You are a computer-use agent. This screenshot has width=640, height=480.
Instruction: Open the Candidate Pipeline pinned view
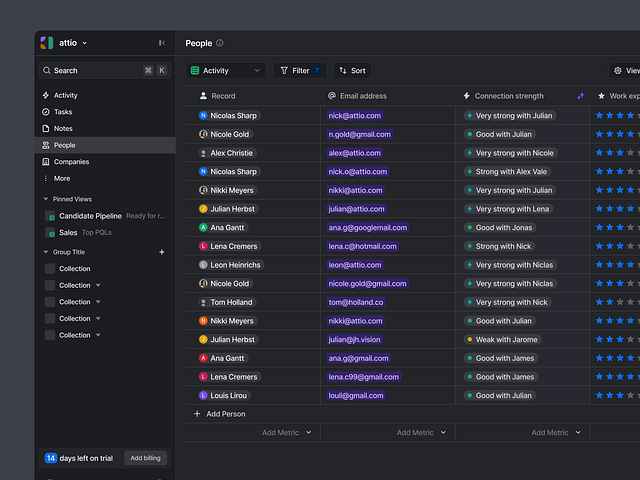click(x=90, y=215)
